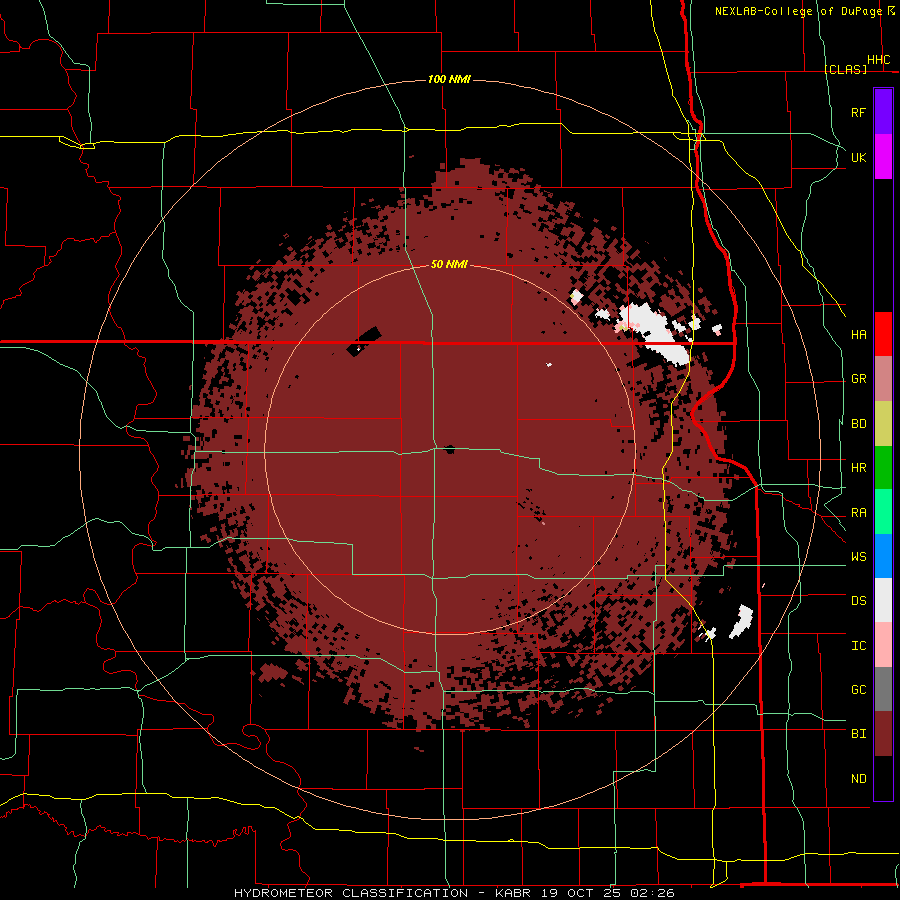This screenshot has height=900, width=900.
Task: Click the RF legend label
Action: click(x=858, y=112)
